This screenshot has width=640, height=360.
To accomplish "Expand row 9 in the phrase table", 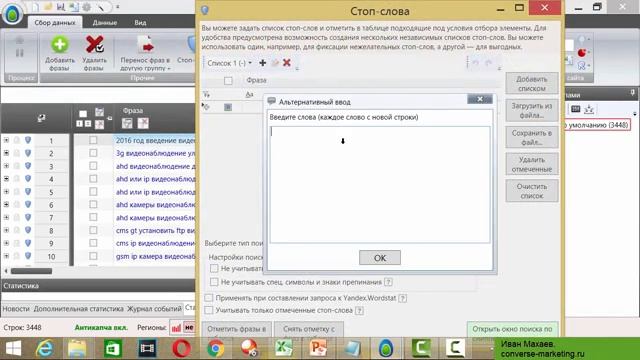I will 6,243.
